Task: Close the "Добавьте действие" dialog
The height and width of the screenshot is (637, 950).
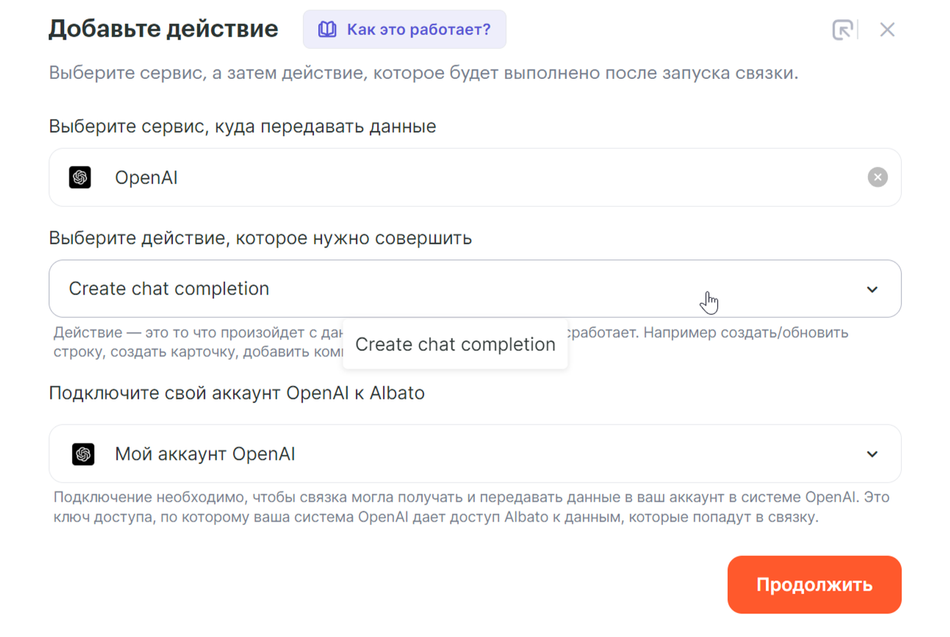Action: (887, 30)
